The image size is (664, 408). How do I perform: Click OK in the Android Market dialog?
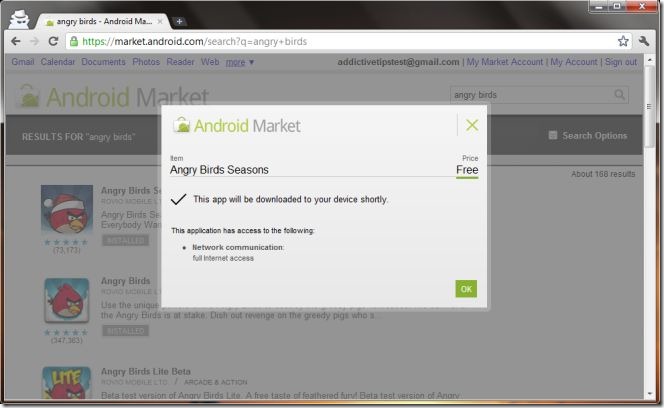point(466,289)
